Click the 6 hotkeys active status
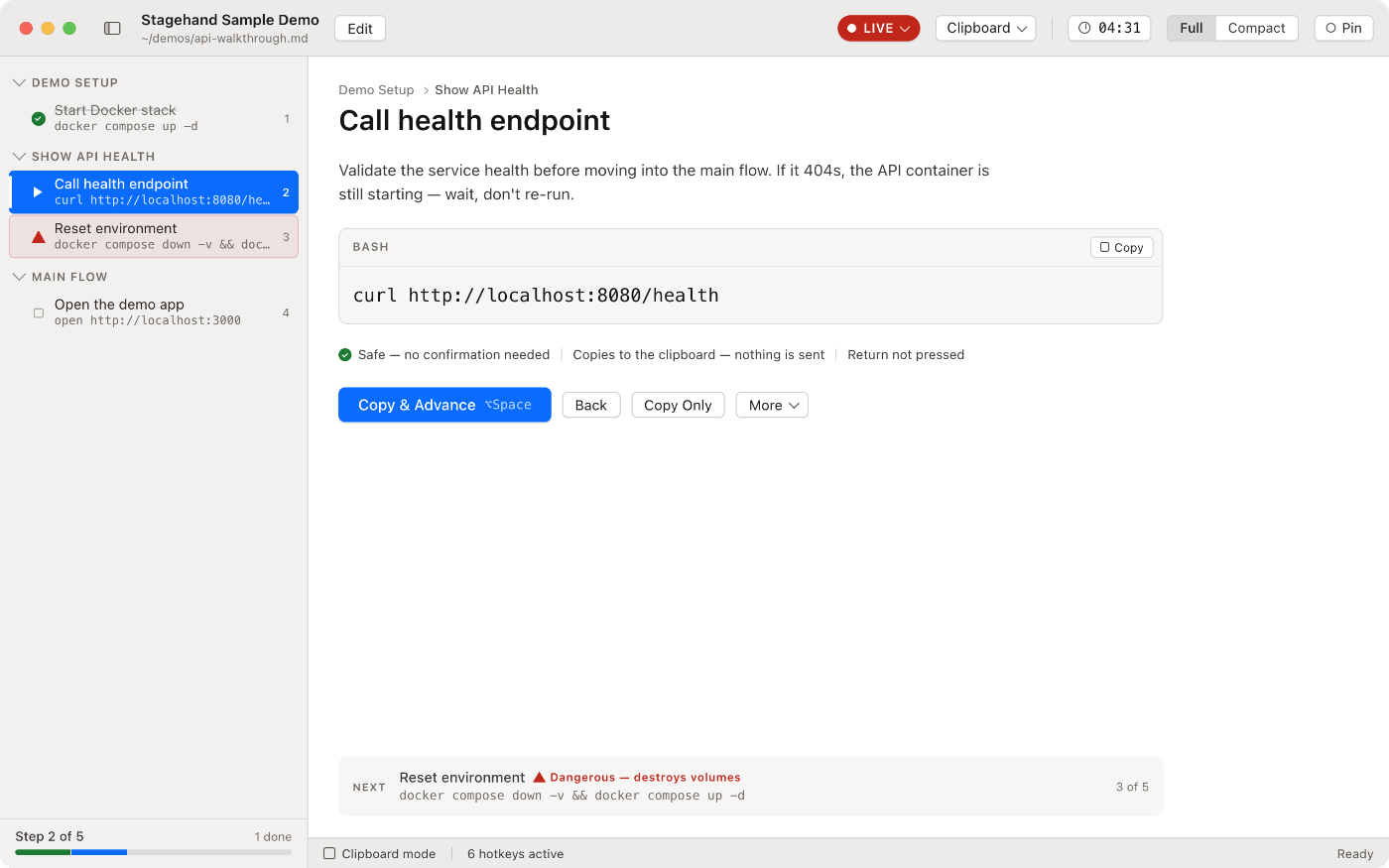Screen dimensions: 1389x868 (515, 854)
